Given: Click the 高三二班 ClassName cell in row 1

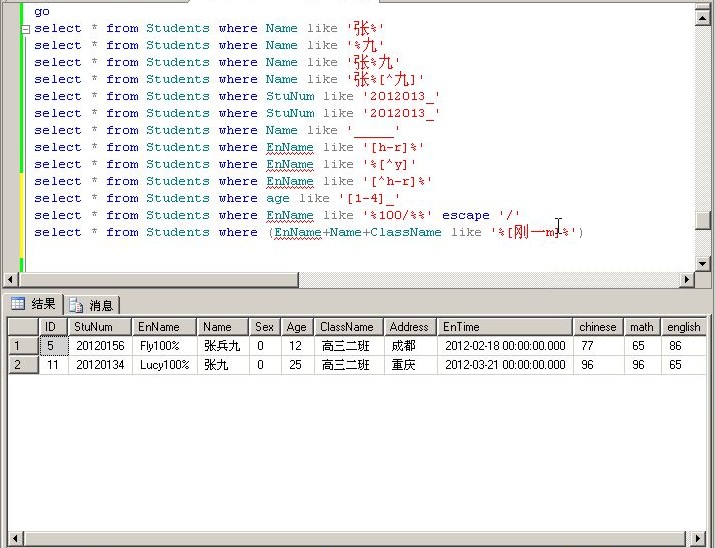Looking at the screenshot, I should point(349,346).
